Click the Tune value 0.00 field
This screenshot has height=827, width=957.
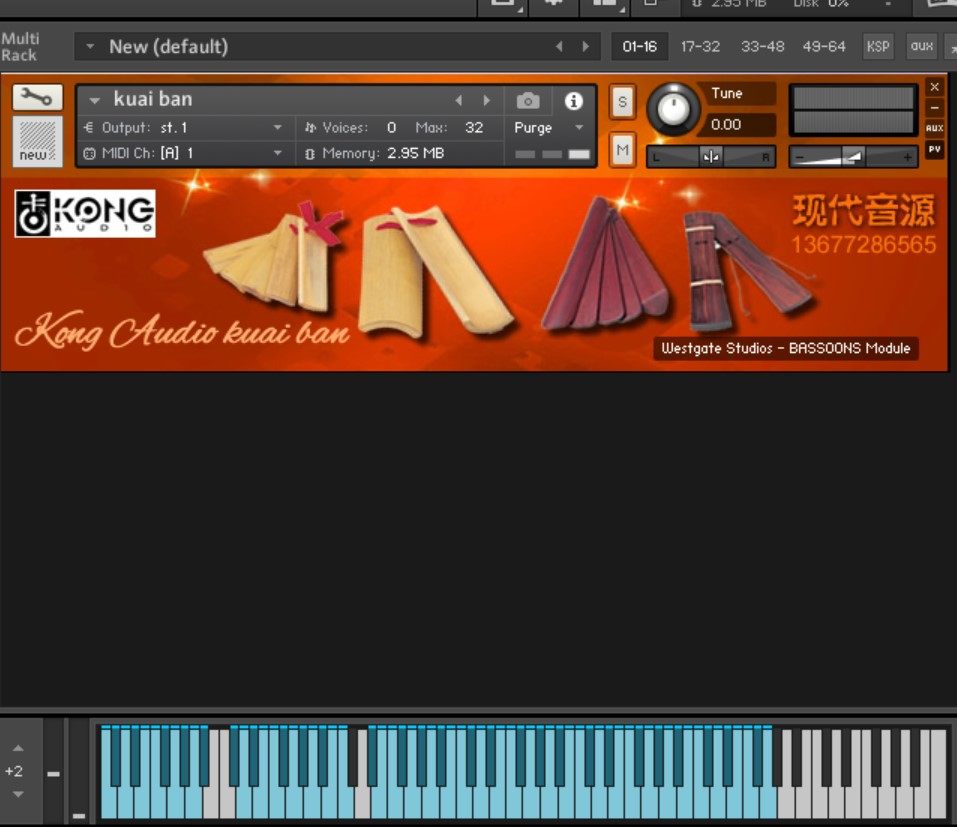point(740,125)
